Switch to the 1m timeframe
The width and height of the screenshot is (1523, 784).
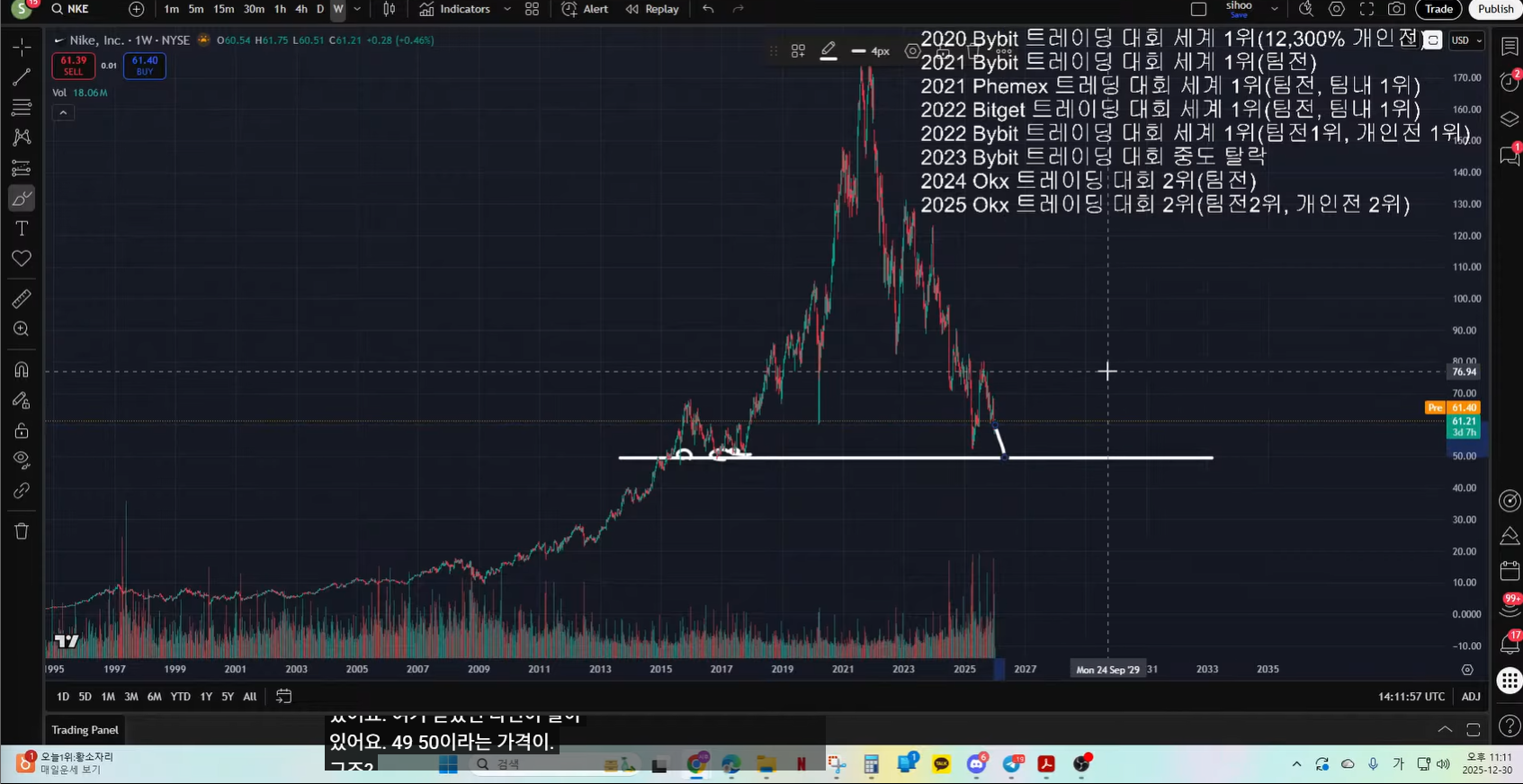tap(171, 9)
